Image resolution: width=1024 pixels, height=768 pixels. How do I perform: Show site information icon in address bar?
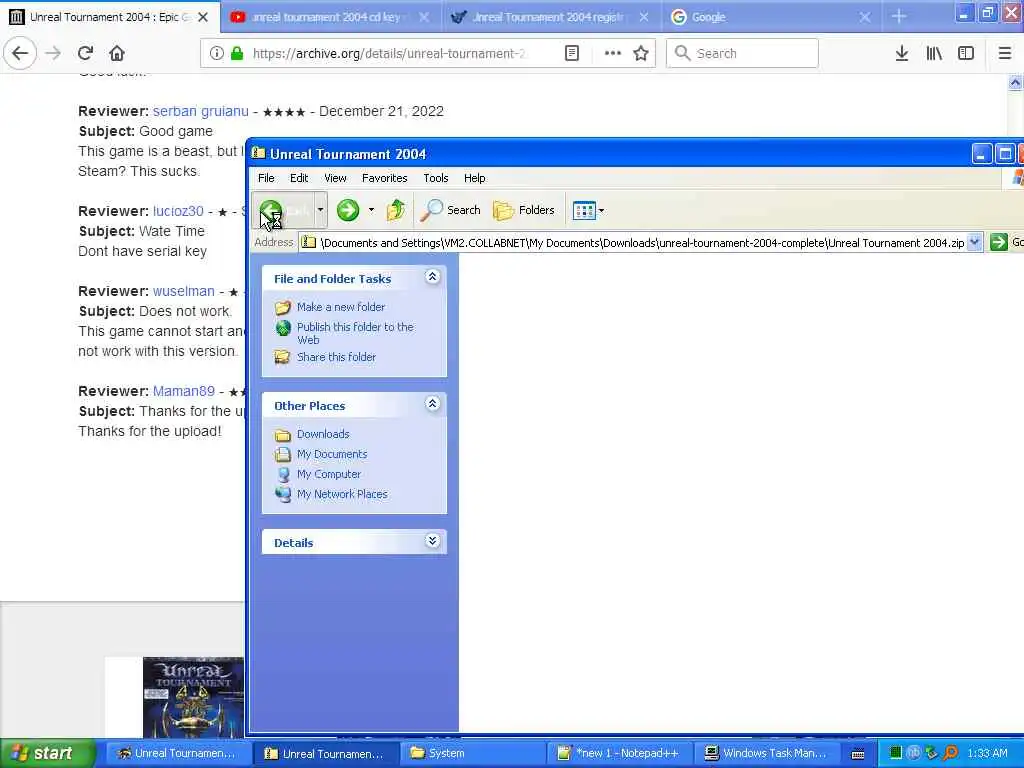point(216,53)
